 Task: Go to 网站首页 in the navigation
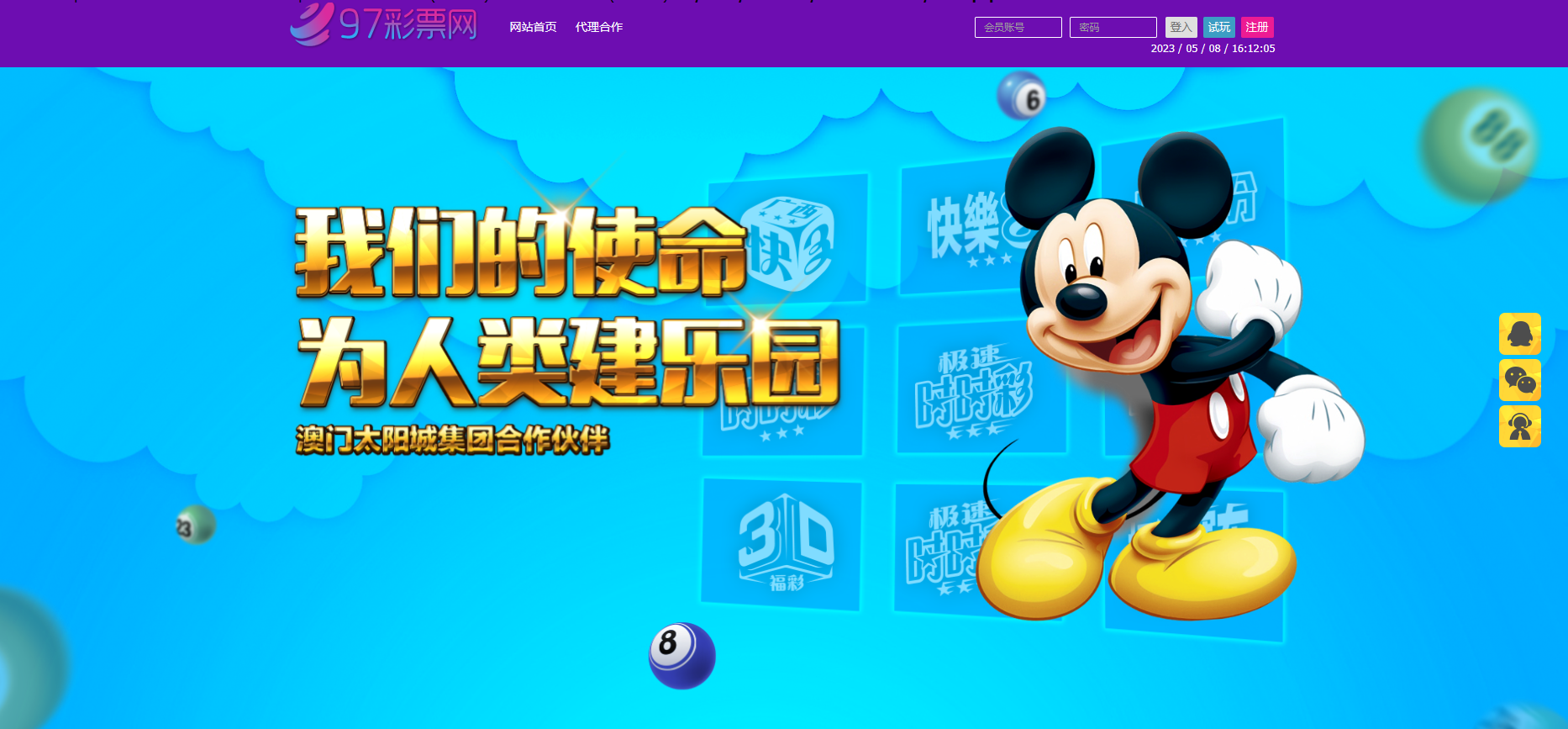tap(533, 27)
